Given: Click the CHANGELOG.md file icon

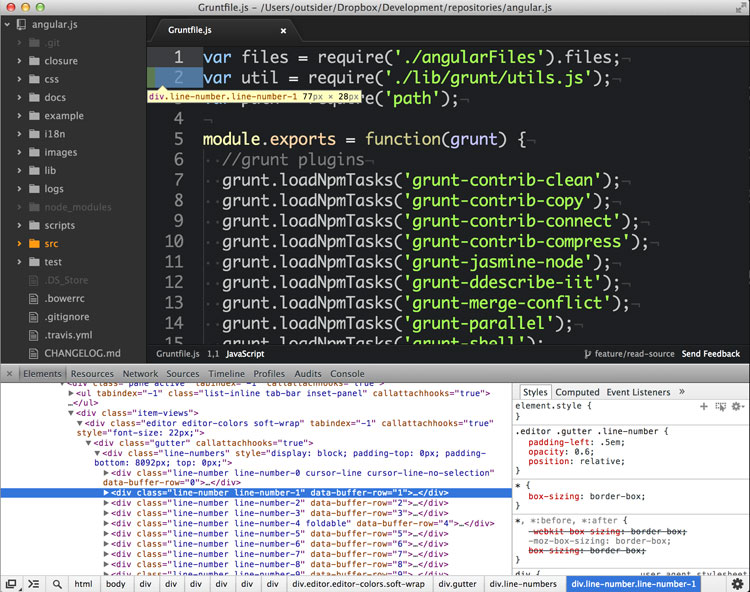Looking at the screenshot, I should click(33, 353).
